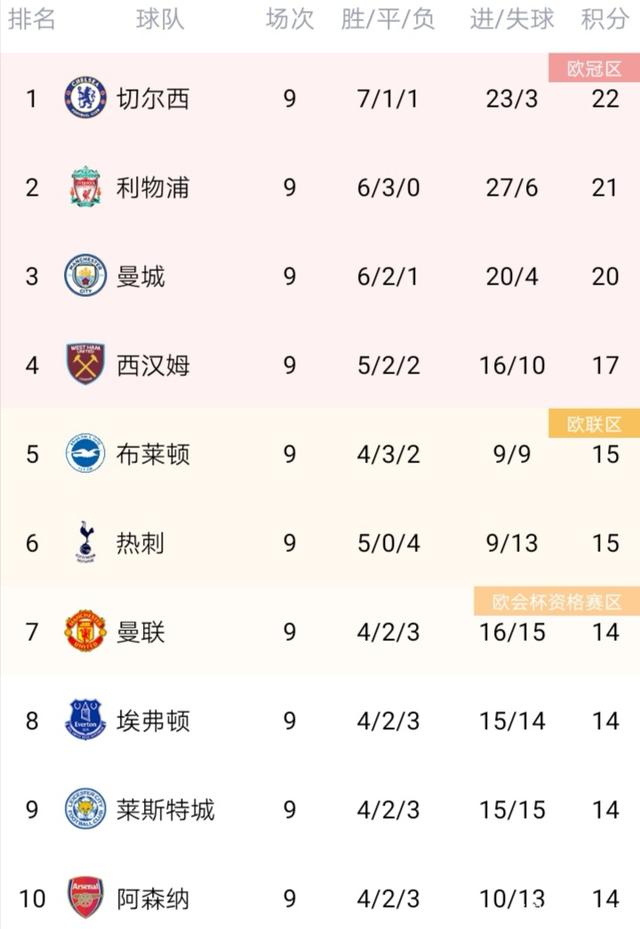Tap the Tottenham Hotspur cockerel logo

coord(85,543)
